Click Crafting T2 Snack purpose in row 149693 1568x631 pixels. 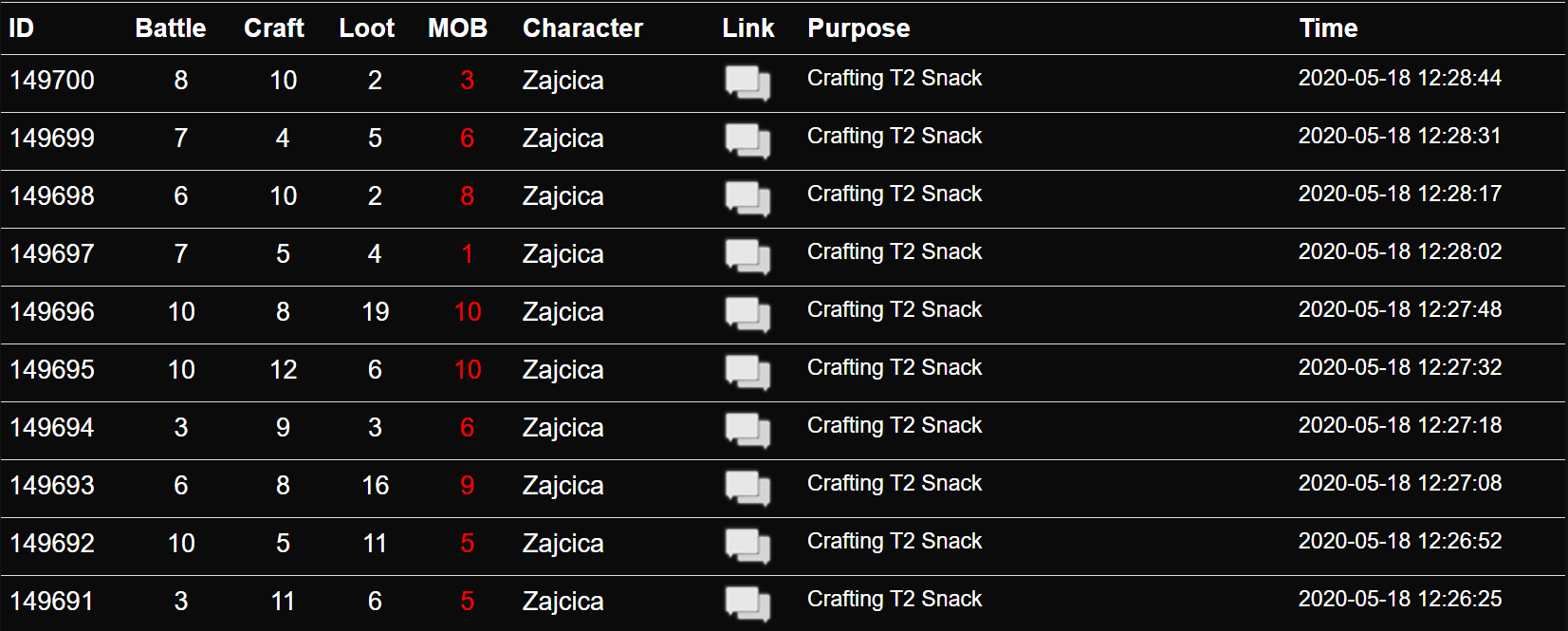tap(895, 483)
